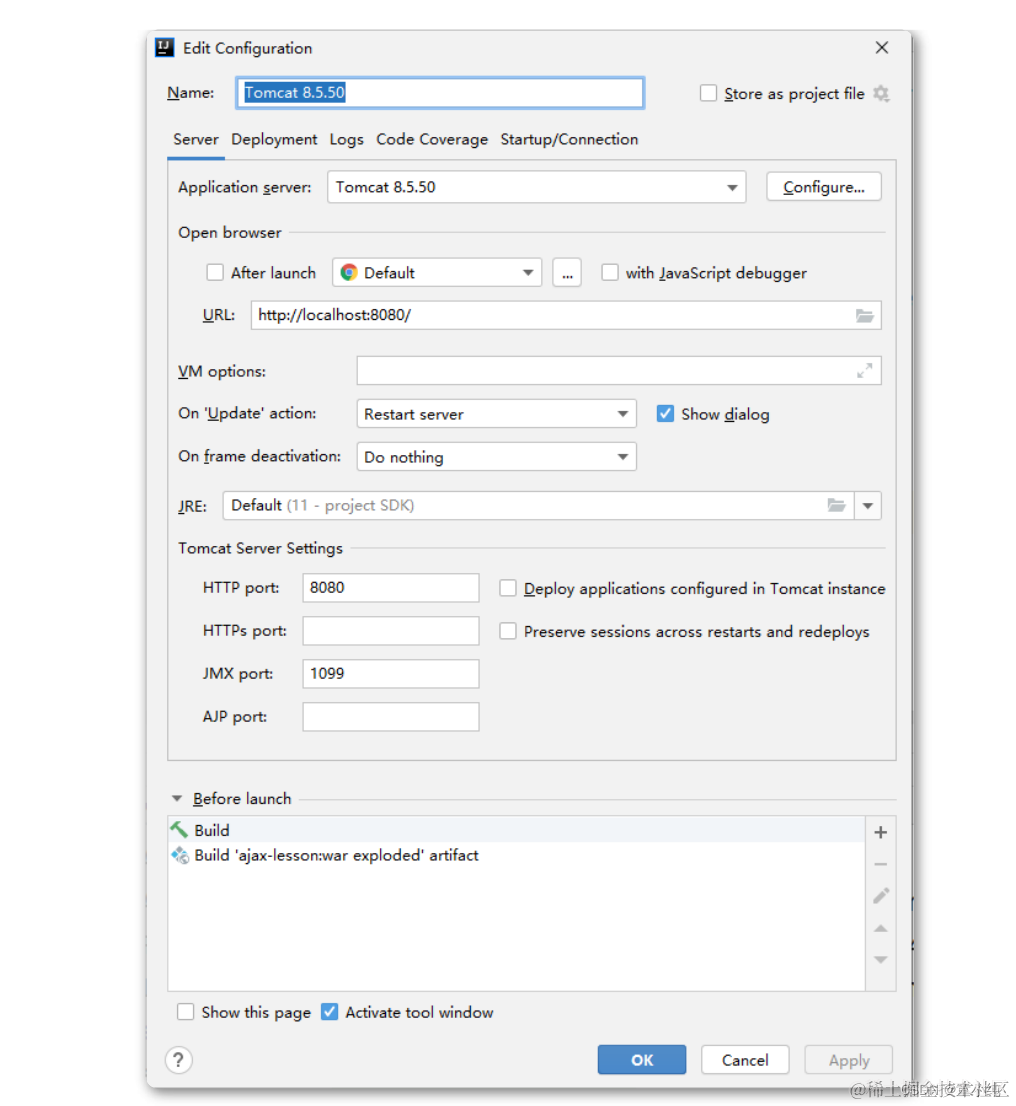Image resolution: width=1016 pixels, height=1106 pixels.
Task: Click the Apply button
Action: [849, 1059]
